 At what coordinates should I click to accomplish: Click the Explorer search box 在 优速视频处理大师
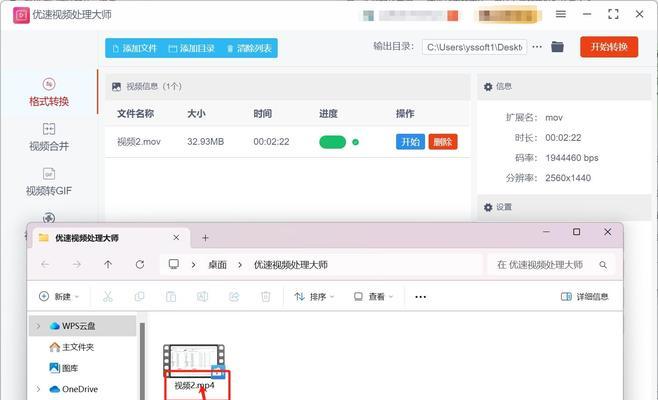point(551,265)
